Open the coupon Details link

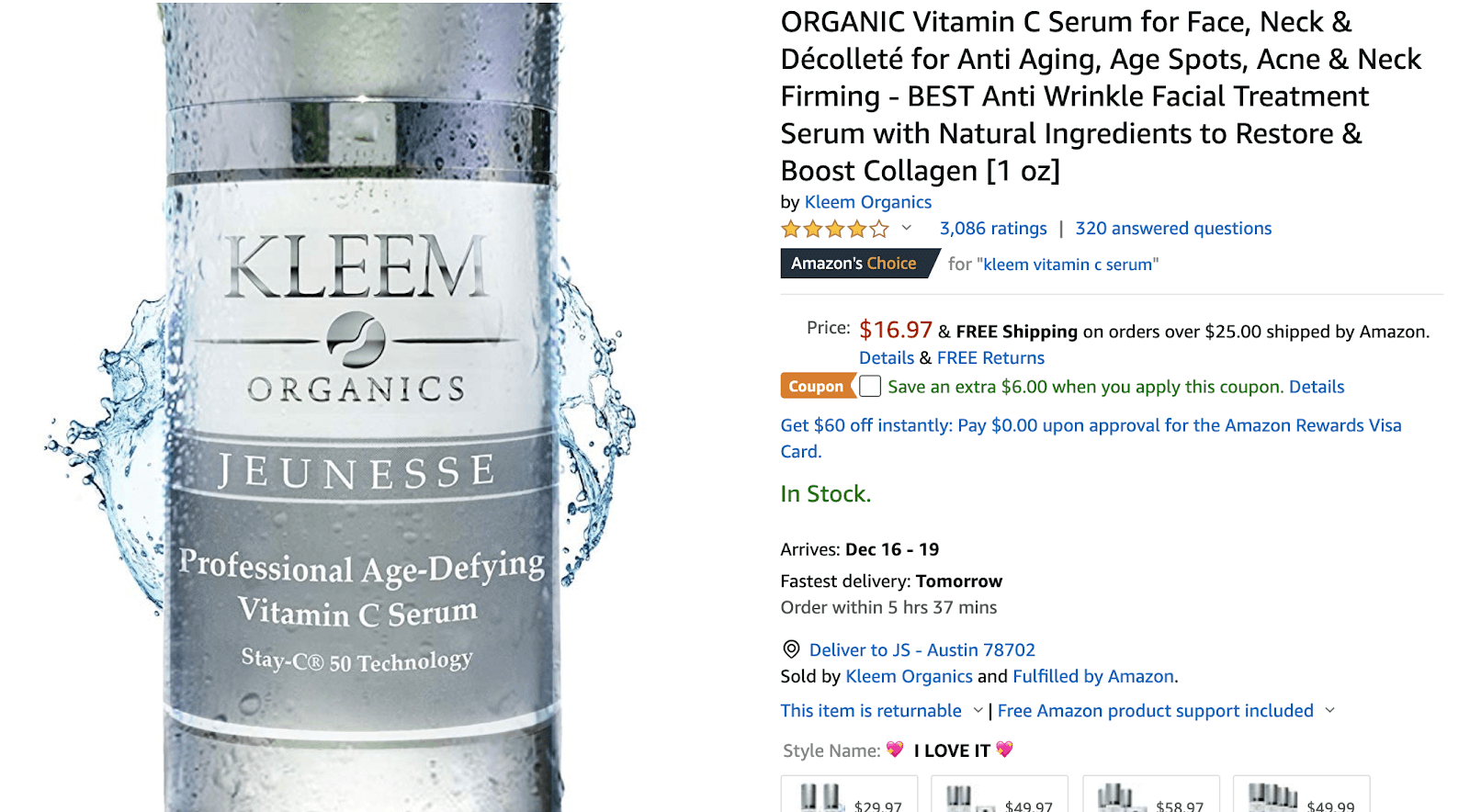coord(1317,386)
